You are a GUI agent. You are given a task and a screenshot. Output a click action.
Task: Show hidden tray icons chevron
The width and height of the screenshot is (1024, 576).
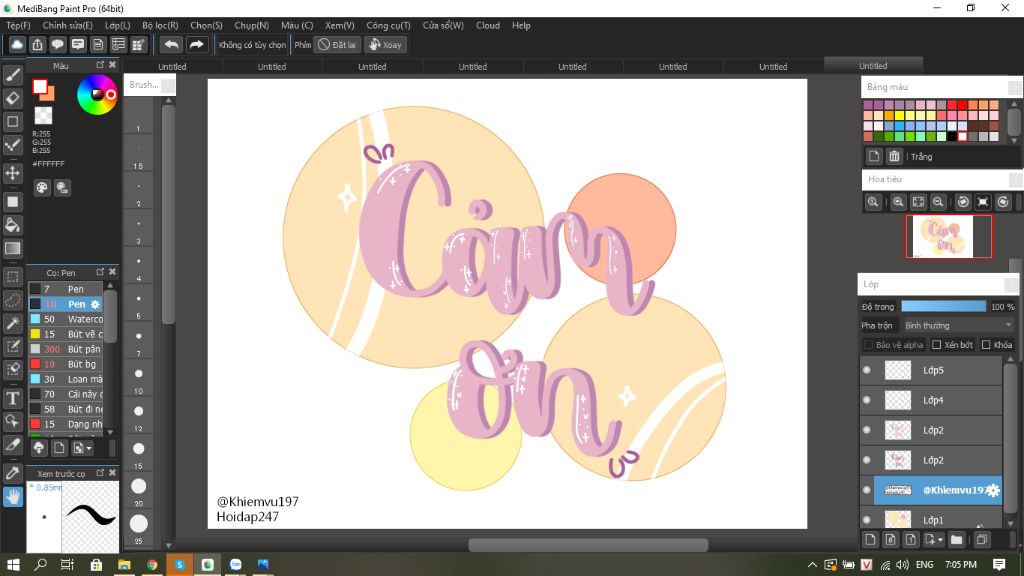(812, 565)
